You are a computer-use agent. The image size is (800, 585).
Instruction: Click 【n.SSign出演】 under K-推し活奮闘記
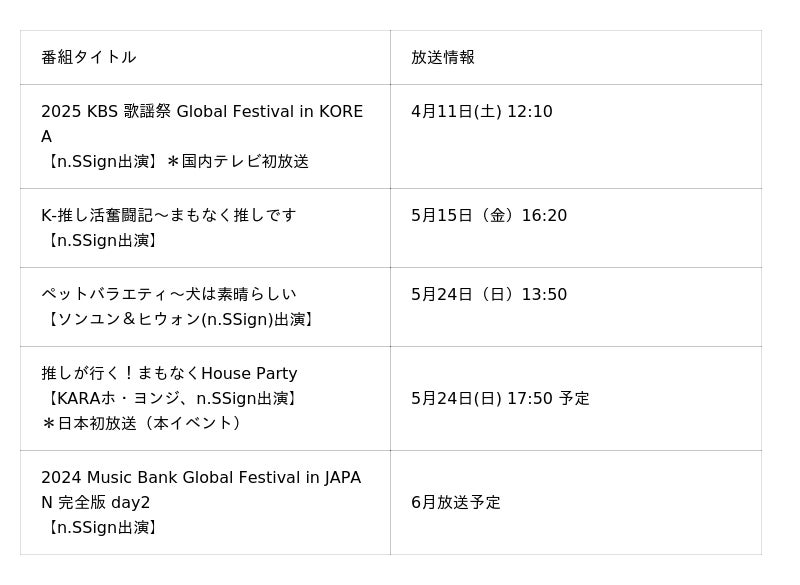(101, 240)
